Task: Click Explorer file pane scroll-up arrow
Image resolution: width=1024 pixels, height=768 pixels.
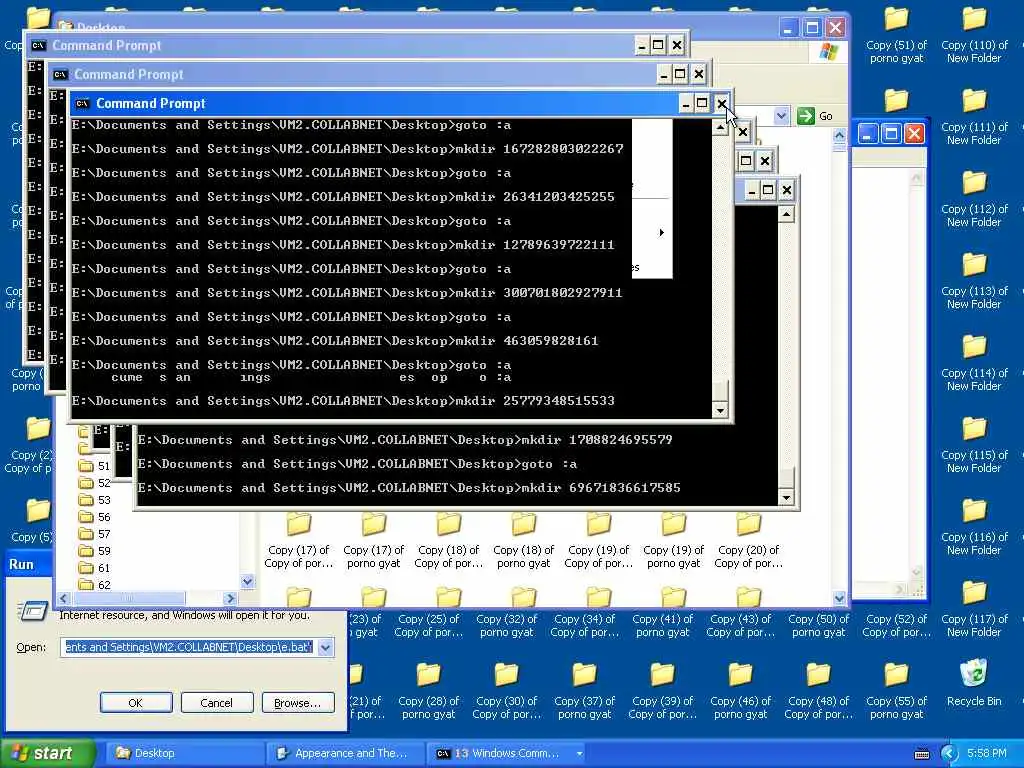Action: point(839,136)
